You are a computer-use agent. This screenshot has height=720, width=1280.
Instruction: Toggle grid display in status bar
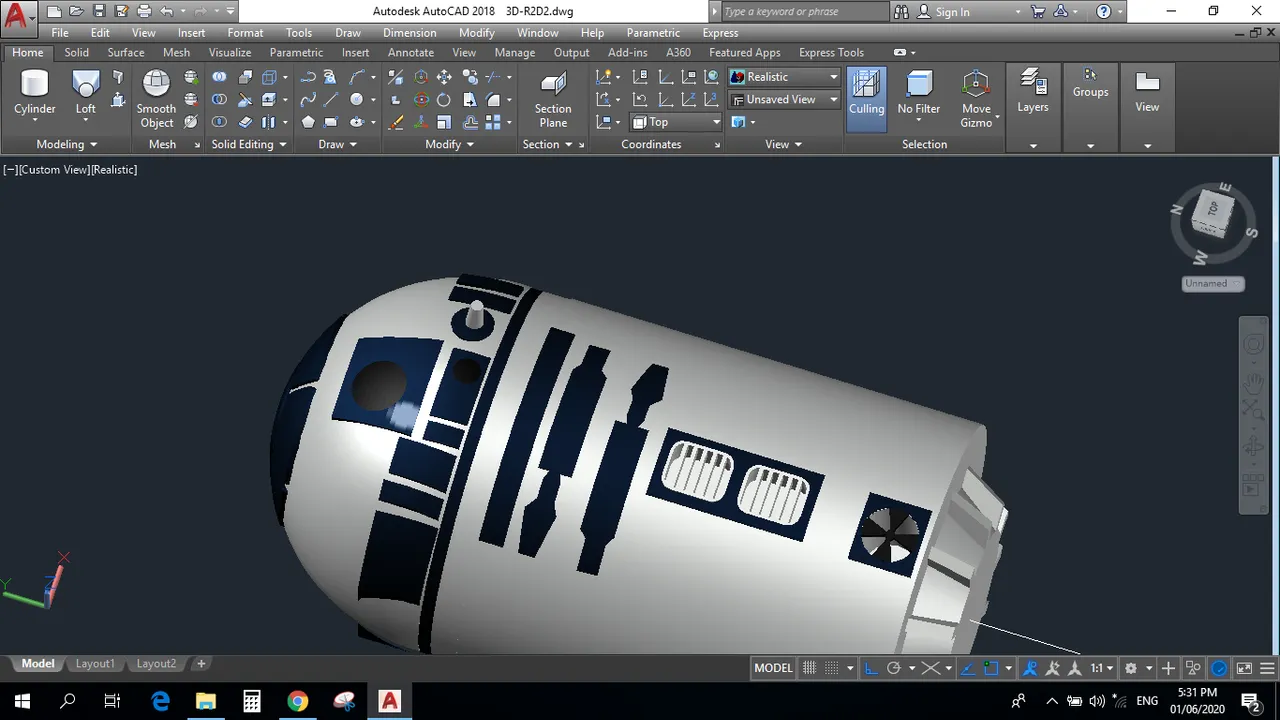[810, 668]
